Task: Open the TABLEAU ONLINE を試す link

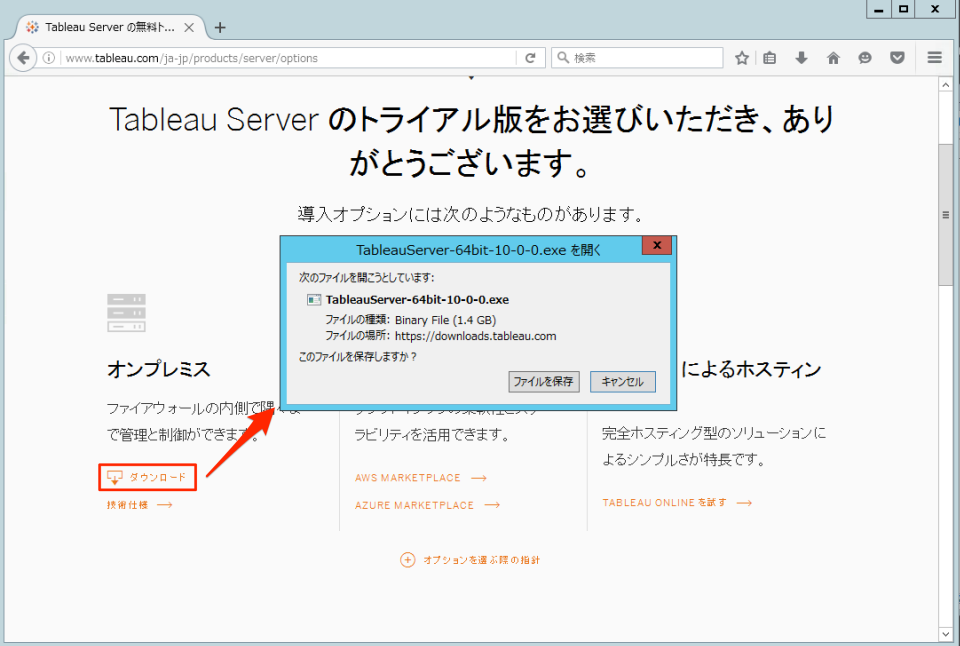Action: coord(667,503)
